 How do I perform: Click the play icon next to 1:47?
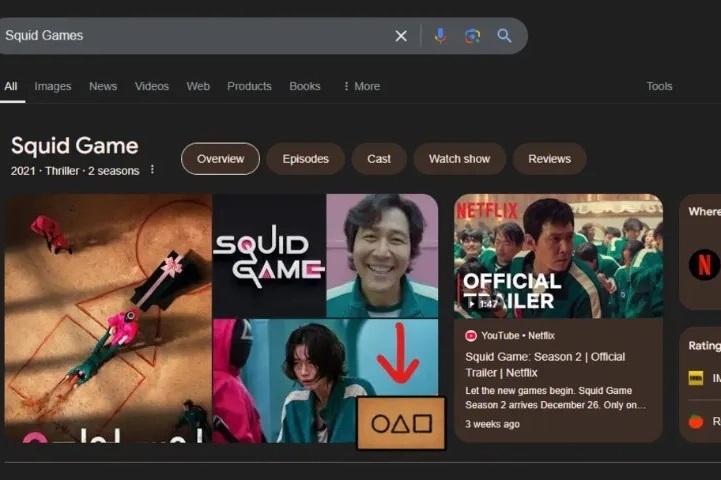point(471,304)
